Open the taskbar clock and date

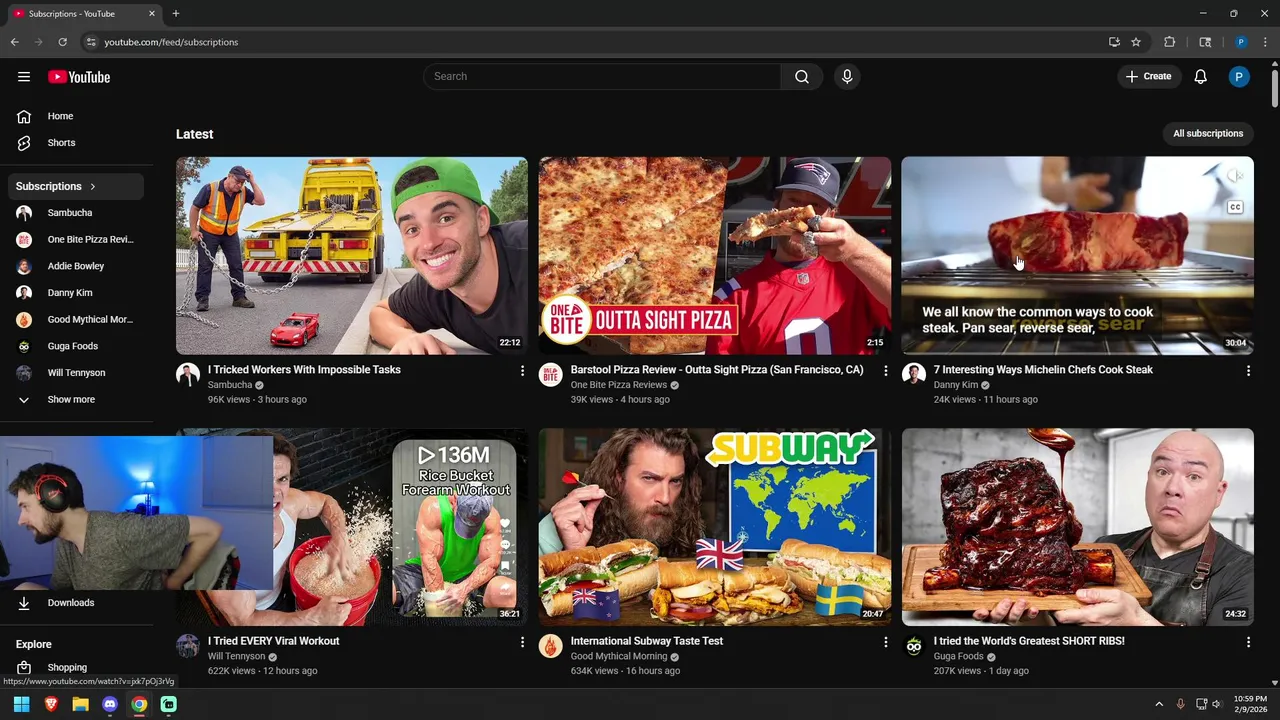coord(1250,704)
